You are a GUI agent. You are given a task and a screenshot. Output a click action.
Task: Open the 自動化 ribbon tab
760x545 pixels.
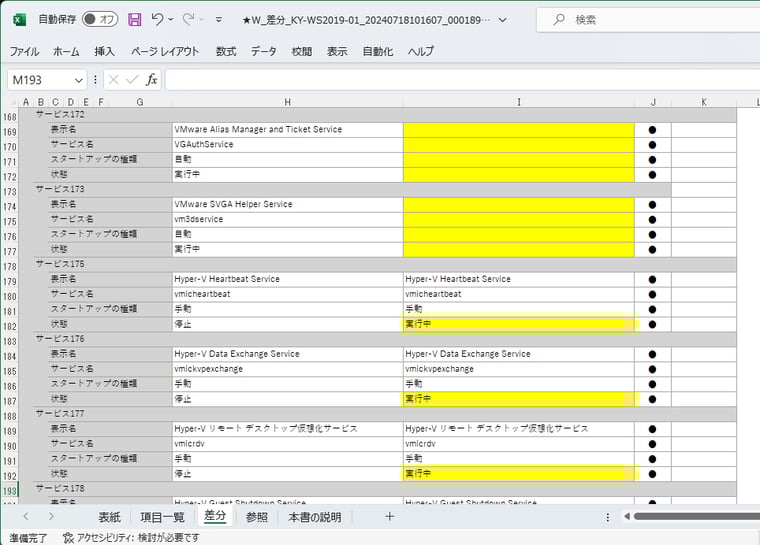pos(378,51)
